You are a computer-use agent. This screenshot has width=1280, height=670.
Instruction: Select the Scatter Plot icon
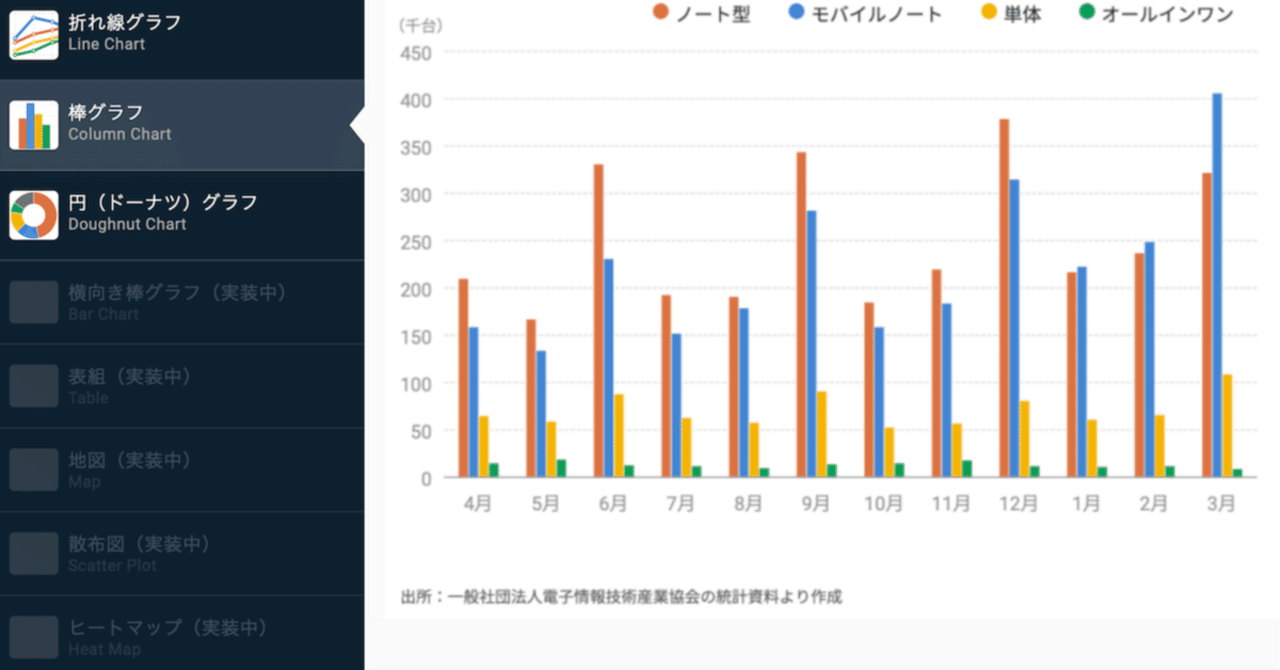[33, 552]
